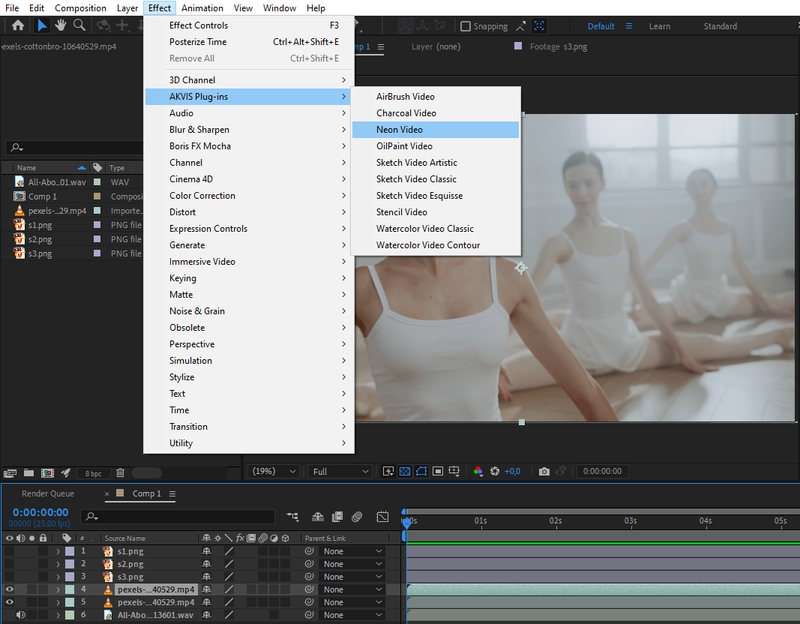Click the 8 bpc color depth button
This screenshot has width=800, height=624.
point(93,473)
